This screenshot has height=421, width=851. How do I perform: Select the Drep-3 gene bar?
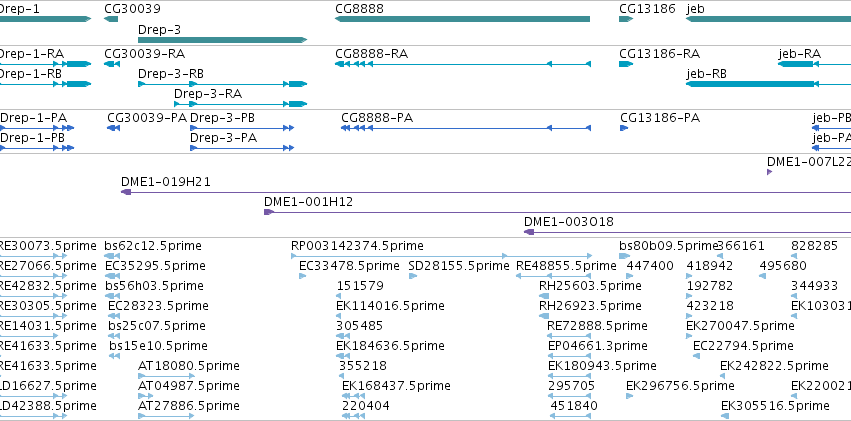[x=223, y=40]
